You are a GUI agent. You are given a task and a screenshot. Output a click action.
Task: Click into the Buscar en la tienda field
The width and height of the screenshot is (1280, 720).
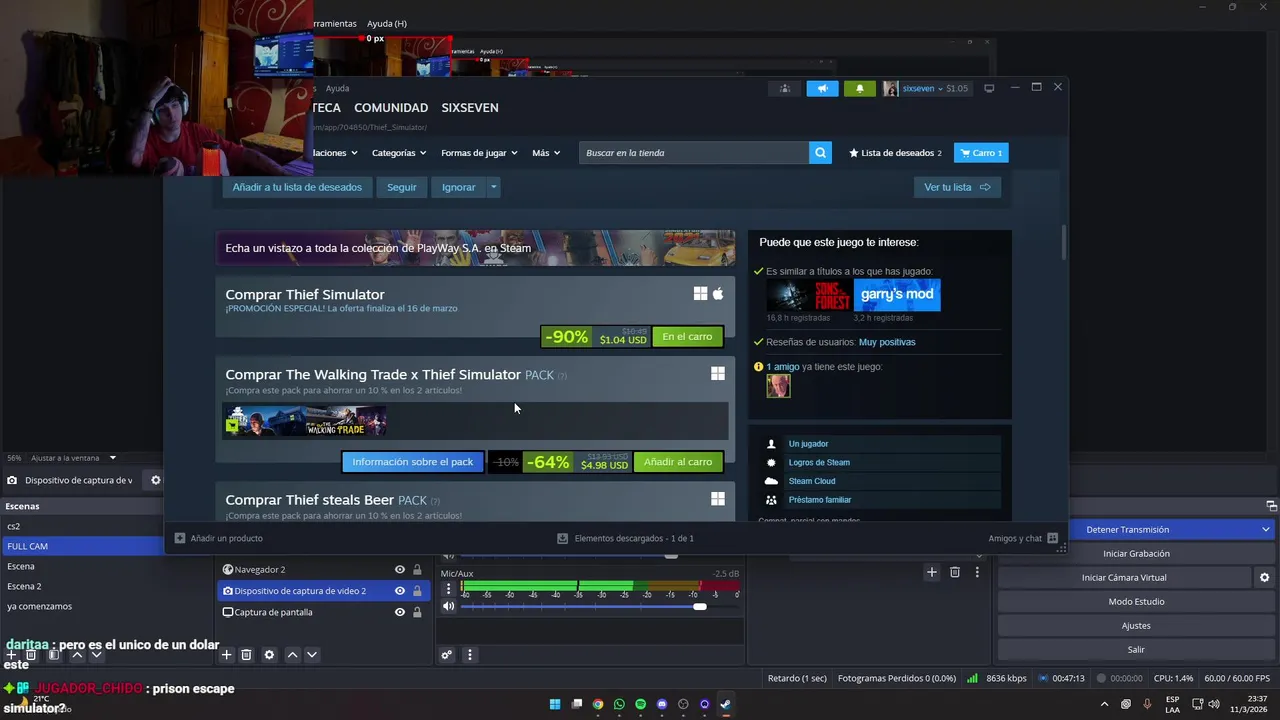point(694,153)
